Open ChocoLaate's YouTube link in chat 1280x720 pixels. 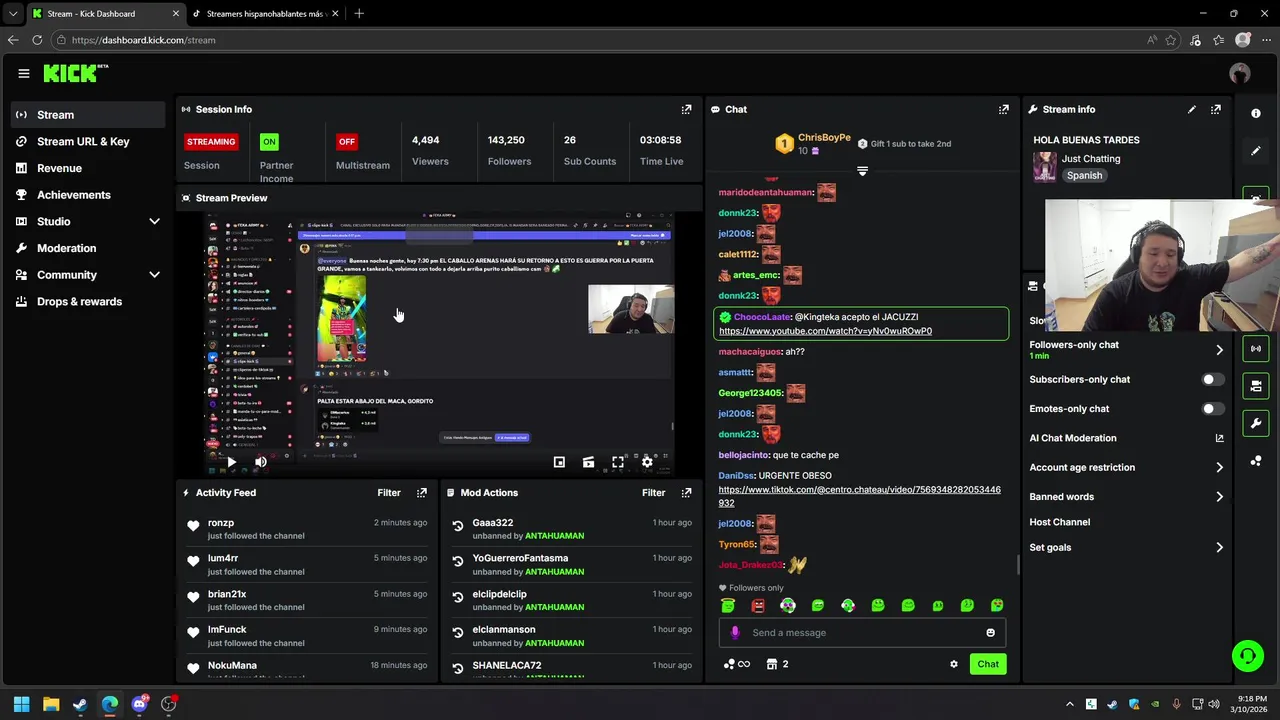(x=825, y=331)
